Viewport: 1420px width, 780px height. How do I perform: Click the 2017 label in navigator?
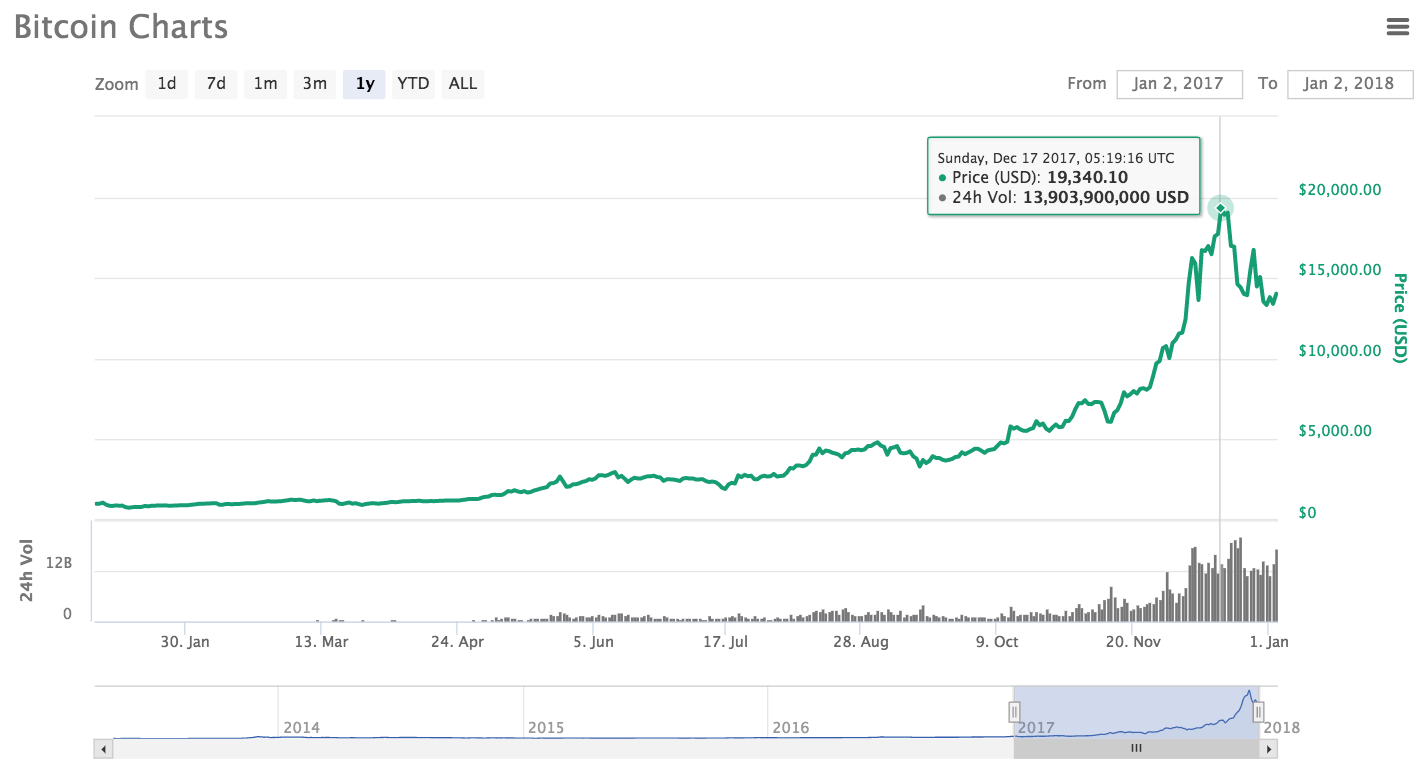1036,727
